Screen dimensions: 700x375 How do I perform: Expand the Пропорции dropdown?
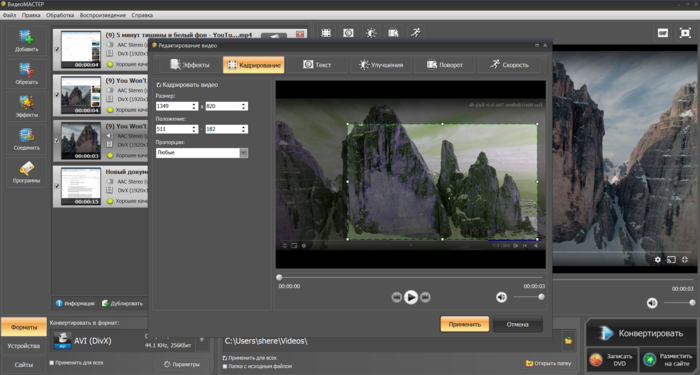pos(244,153)
